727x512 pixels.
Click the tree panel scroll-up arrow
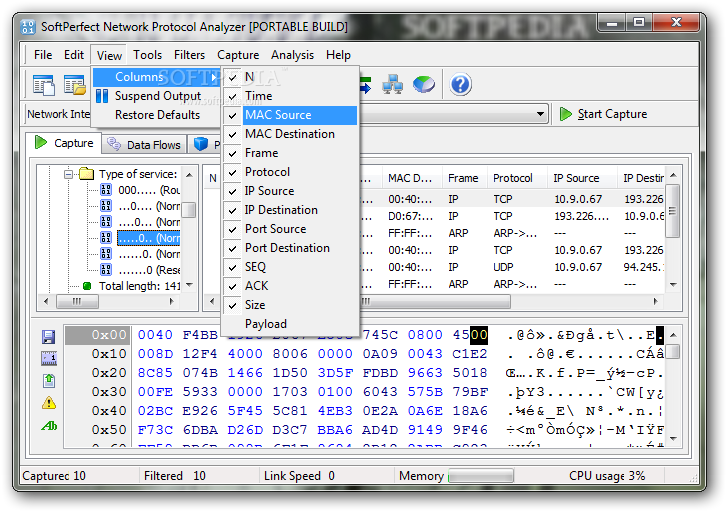(189, 175)
